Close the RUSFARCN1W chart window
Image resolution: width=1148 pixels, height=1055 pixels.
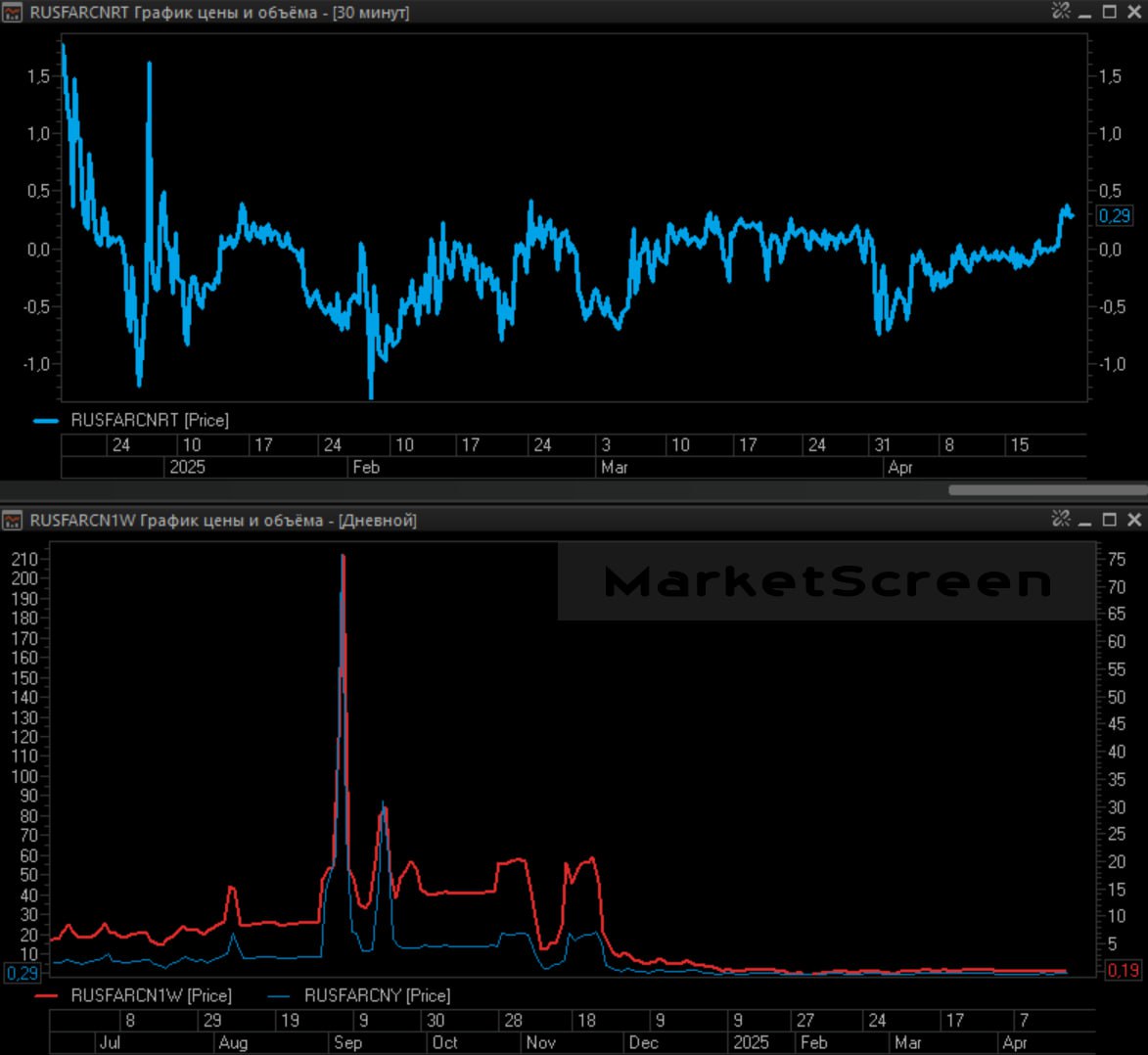tap(1134, 520)
